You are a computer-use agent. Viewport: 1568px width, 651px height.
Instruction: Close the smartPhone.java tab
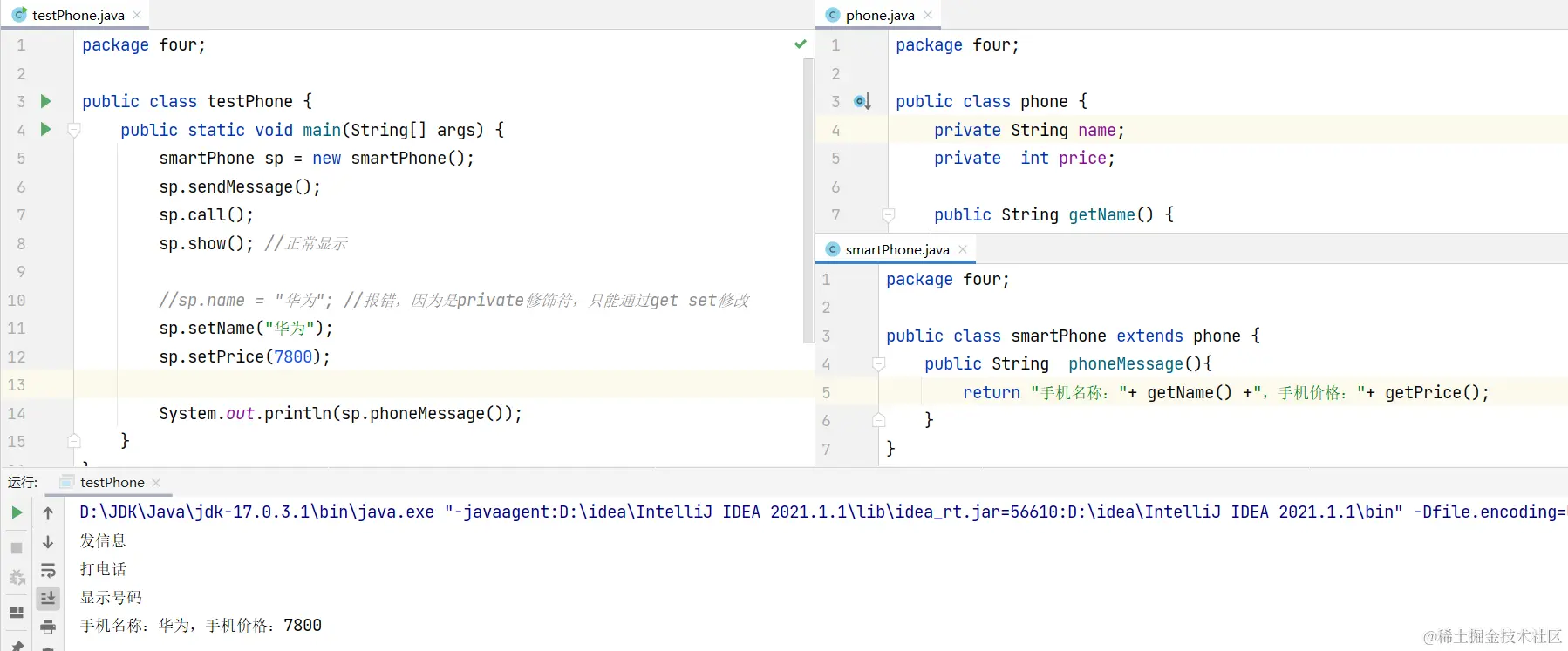pos(963,249)
